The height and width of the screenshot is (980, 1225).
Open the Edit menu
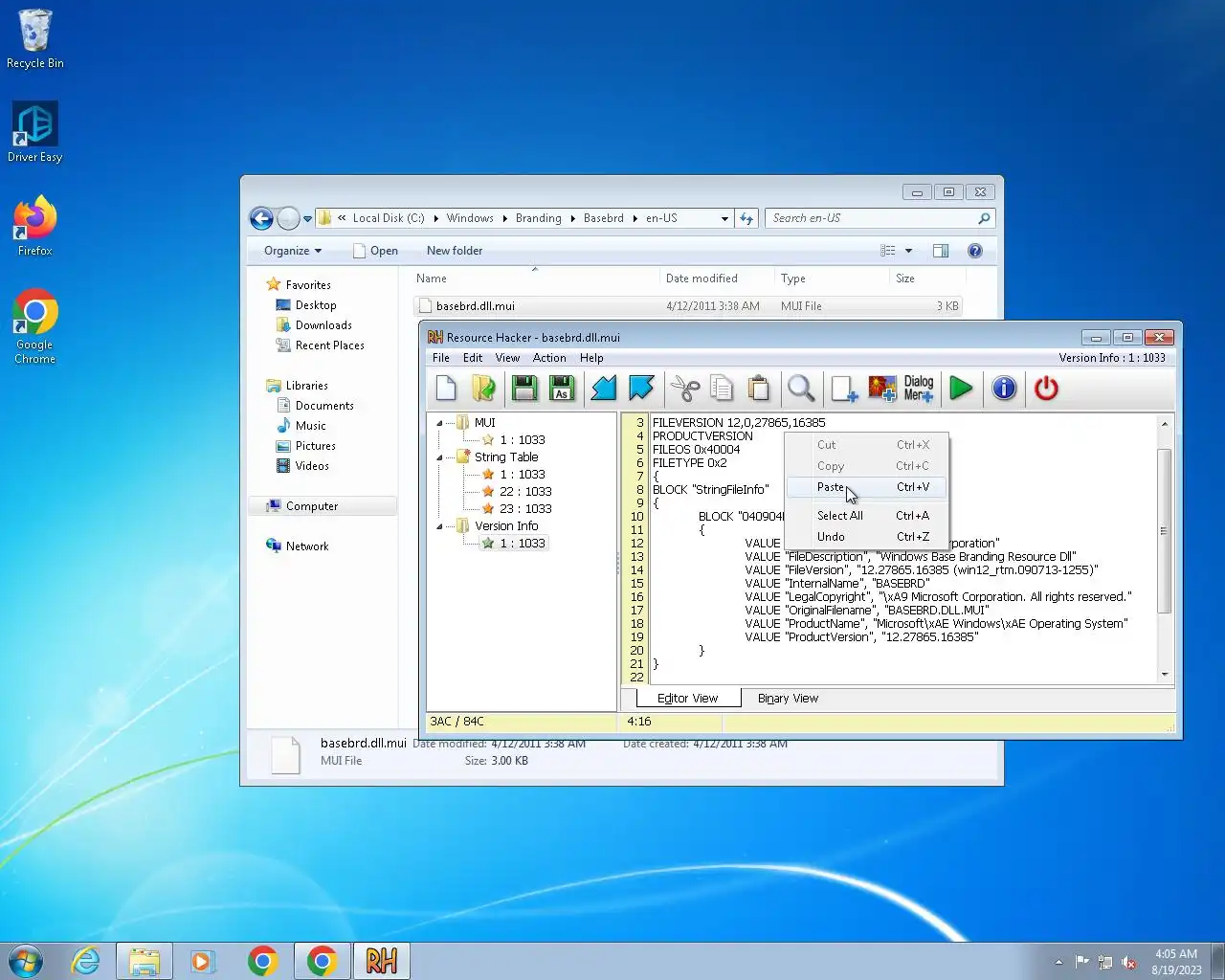point(473,358)
